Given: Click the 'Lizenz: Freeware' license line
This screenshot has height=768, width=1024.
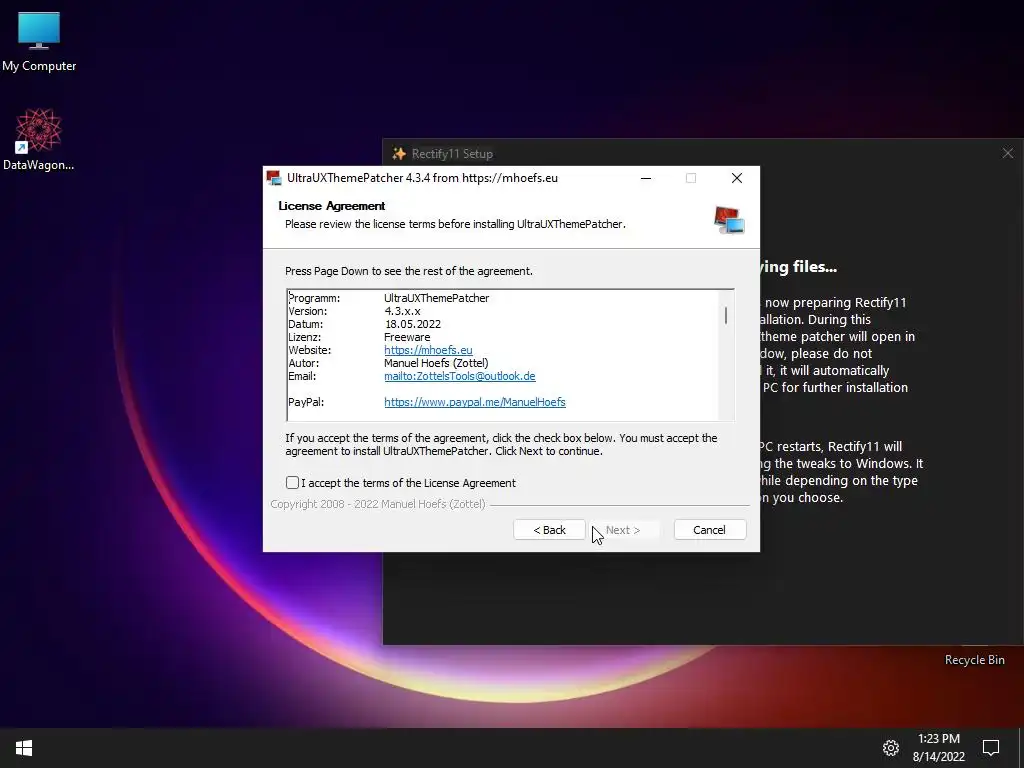Looking at the screenshot, I should [x=359, y=337].
